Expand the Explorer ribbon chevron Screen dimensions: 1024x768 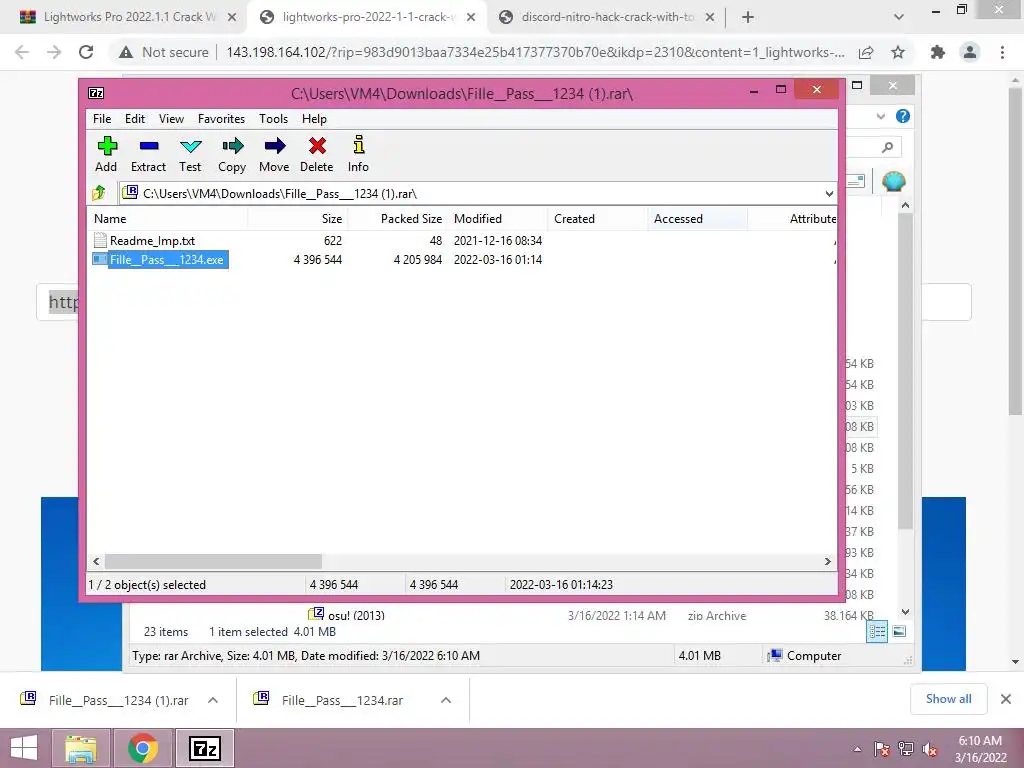pyautogui.click(x=880, y=116)
